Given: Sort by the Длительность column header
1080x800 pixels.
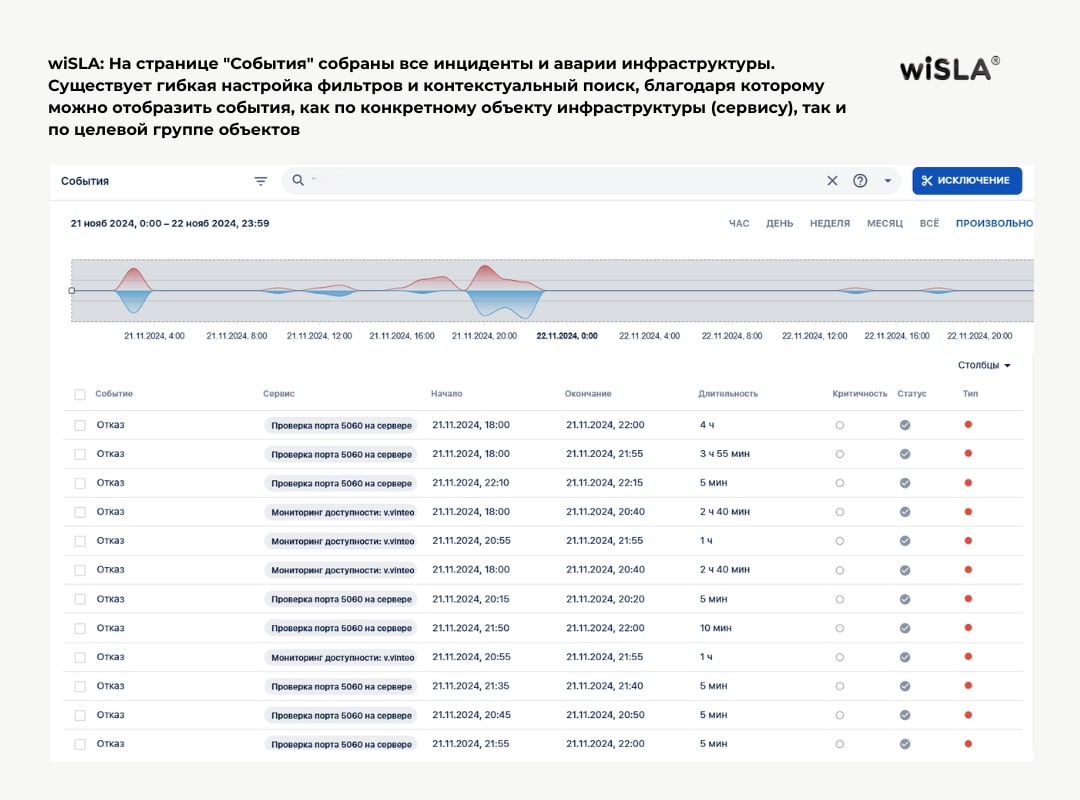Looking at the screenshot, I should (727, 393).
